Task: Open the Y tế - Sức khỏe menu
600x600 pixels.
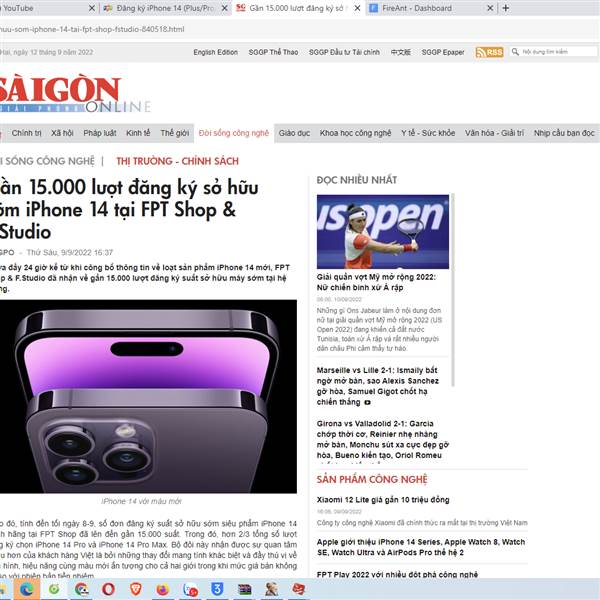Action: [428, 133]
